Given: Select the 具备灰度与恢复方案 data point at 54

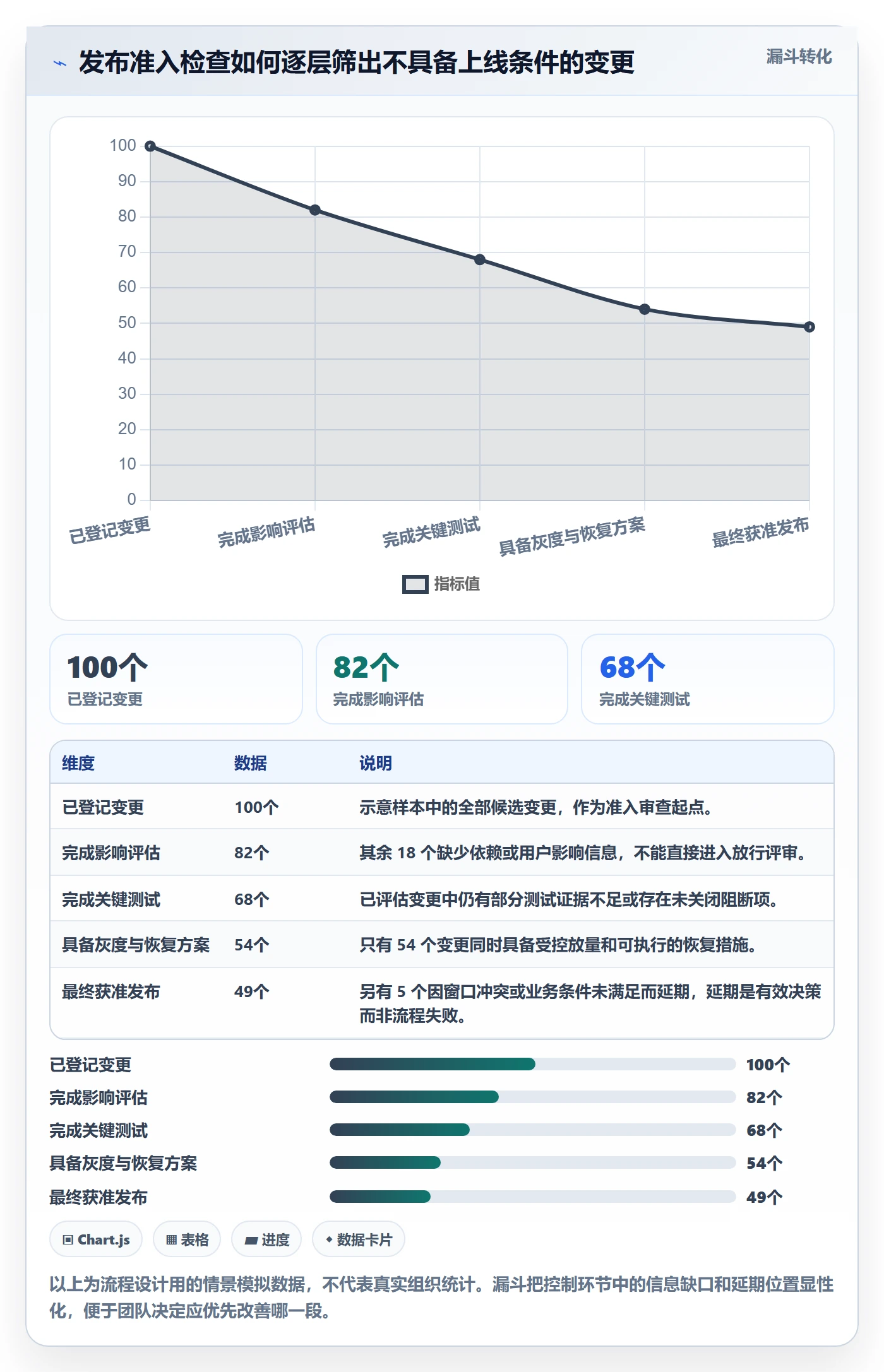Looking at the screenshot, I should [645, 309].
